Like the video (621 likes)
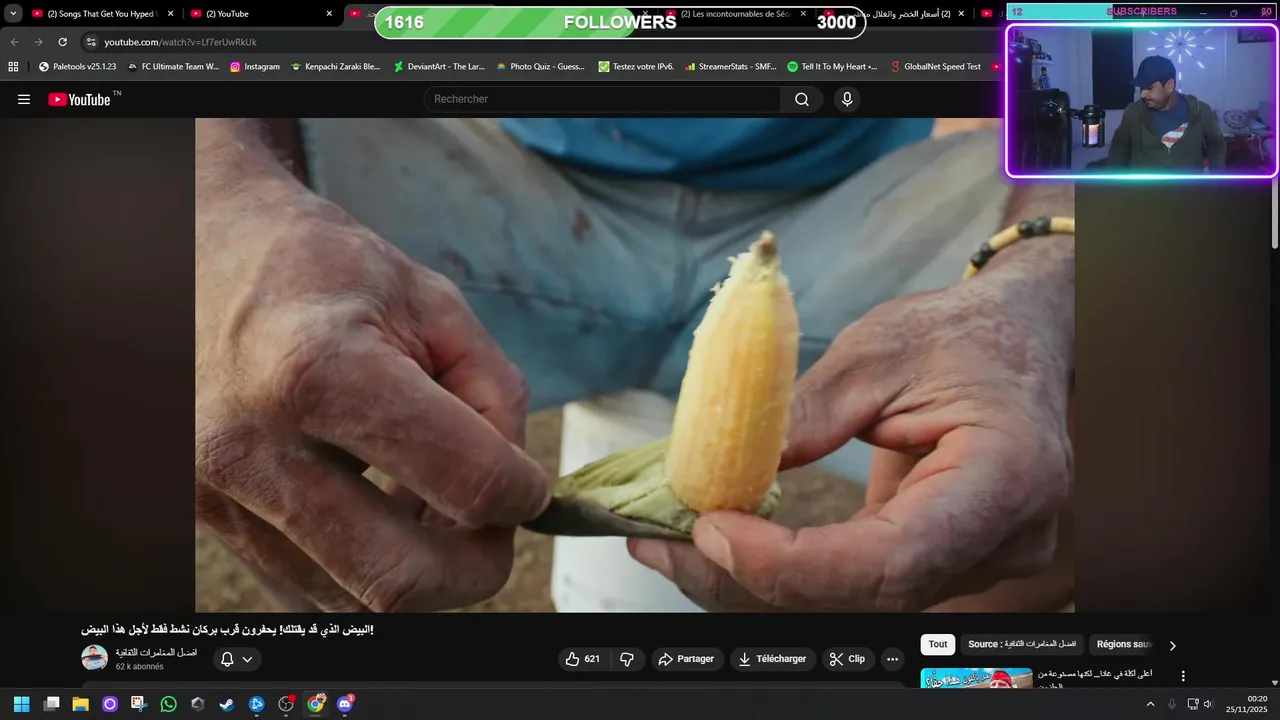The image size is (1280, 720). pyautogui.click(x=583, y=659)
